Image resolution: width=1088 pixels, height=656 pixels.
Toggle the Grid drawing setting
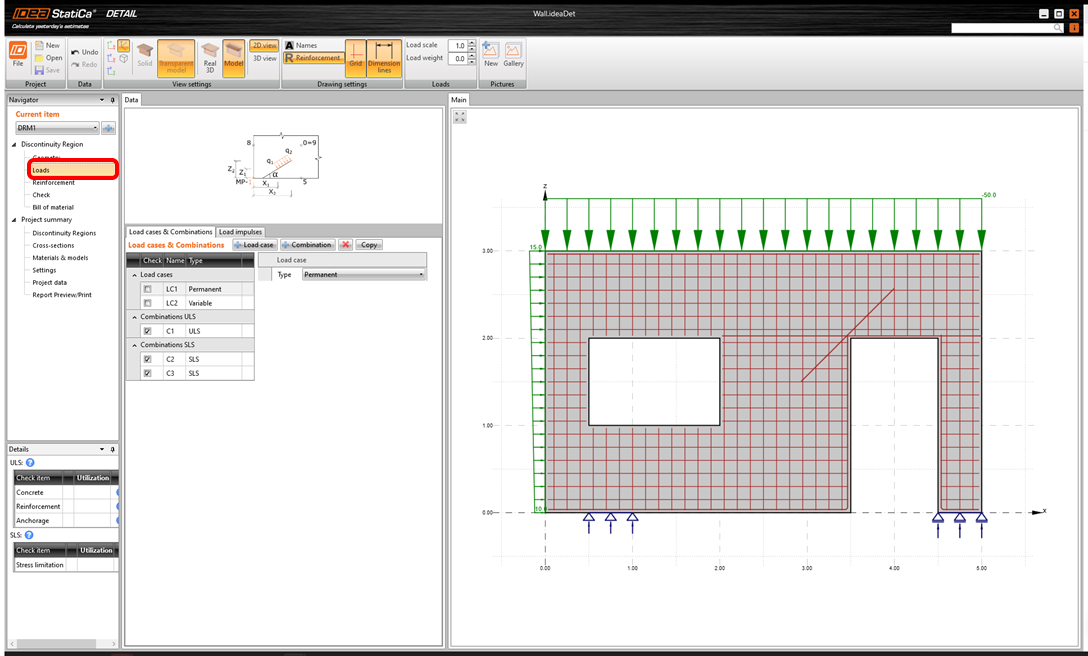(355, 56)
